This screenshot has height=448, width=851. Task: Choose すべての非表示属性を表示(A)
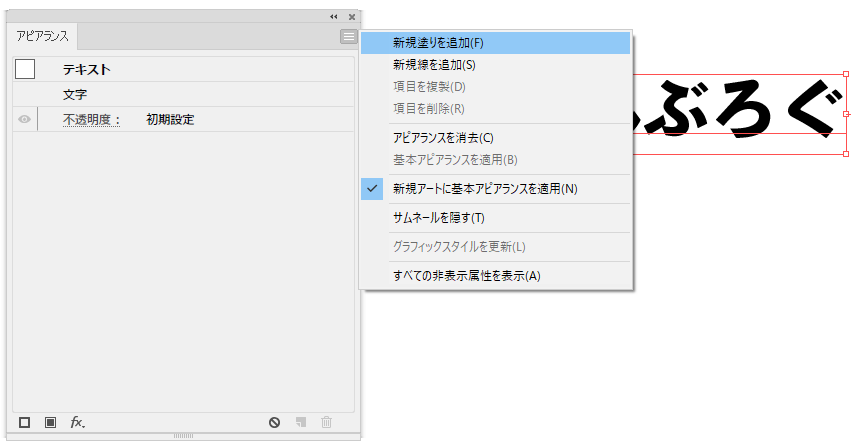coord(496,276)
